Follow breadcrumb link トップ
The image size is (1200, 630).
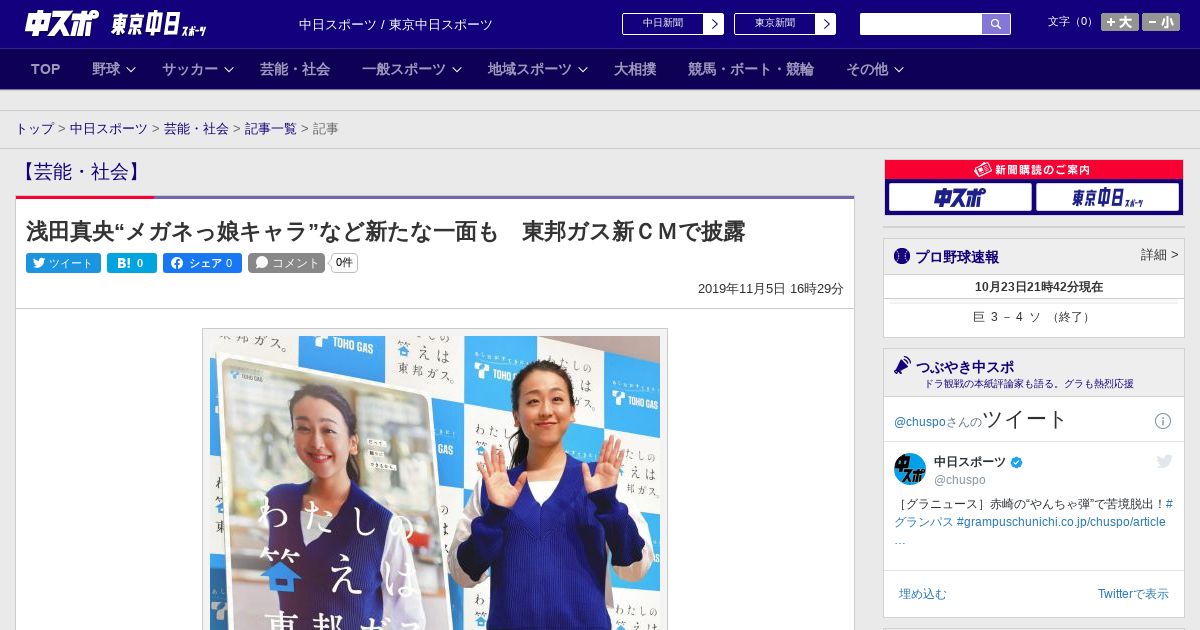tap(35, 129)
